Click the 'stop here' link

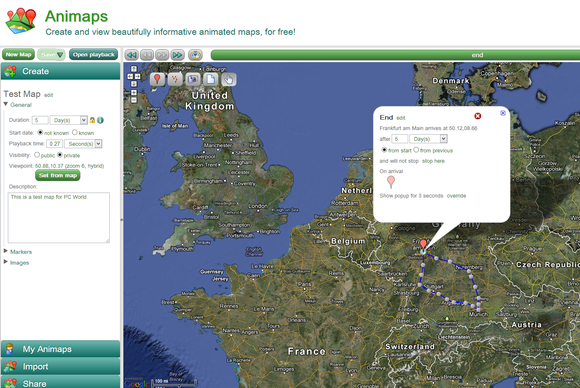point(433,161)
